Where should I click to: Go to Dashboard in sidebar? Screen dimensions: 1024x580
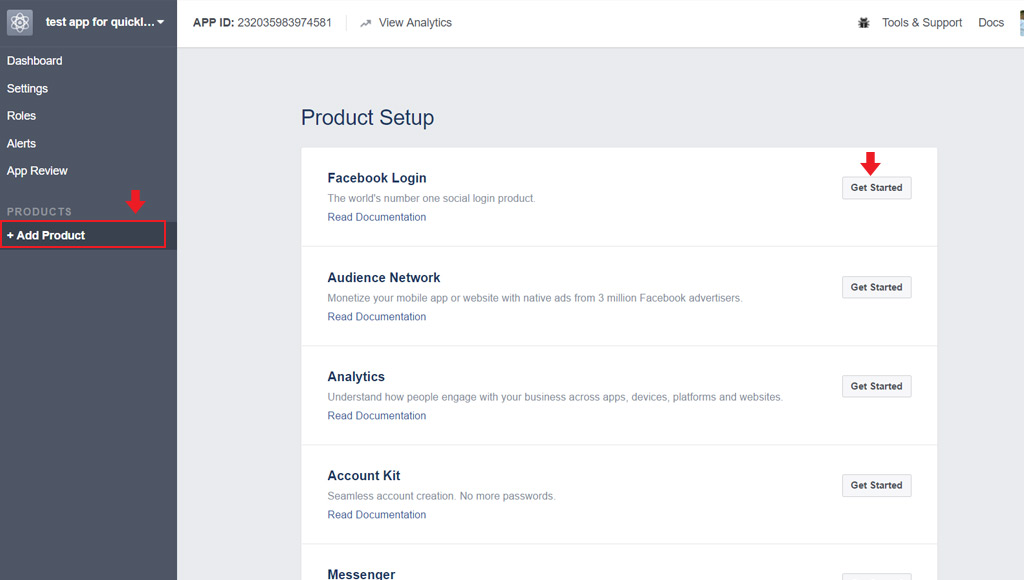pyautogui.click(x=35, y=61)
